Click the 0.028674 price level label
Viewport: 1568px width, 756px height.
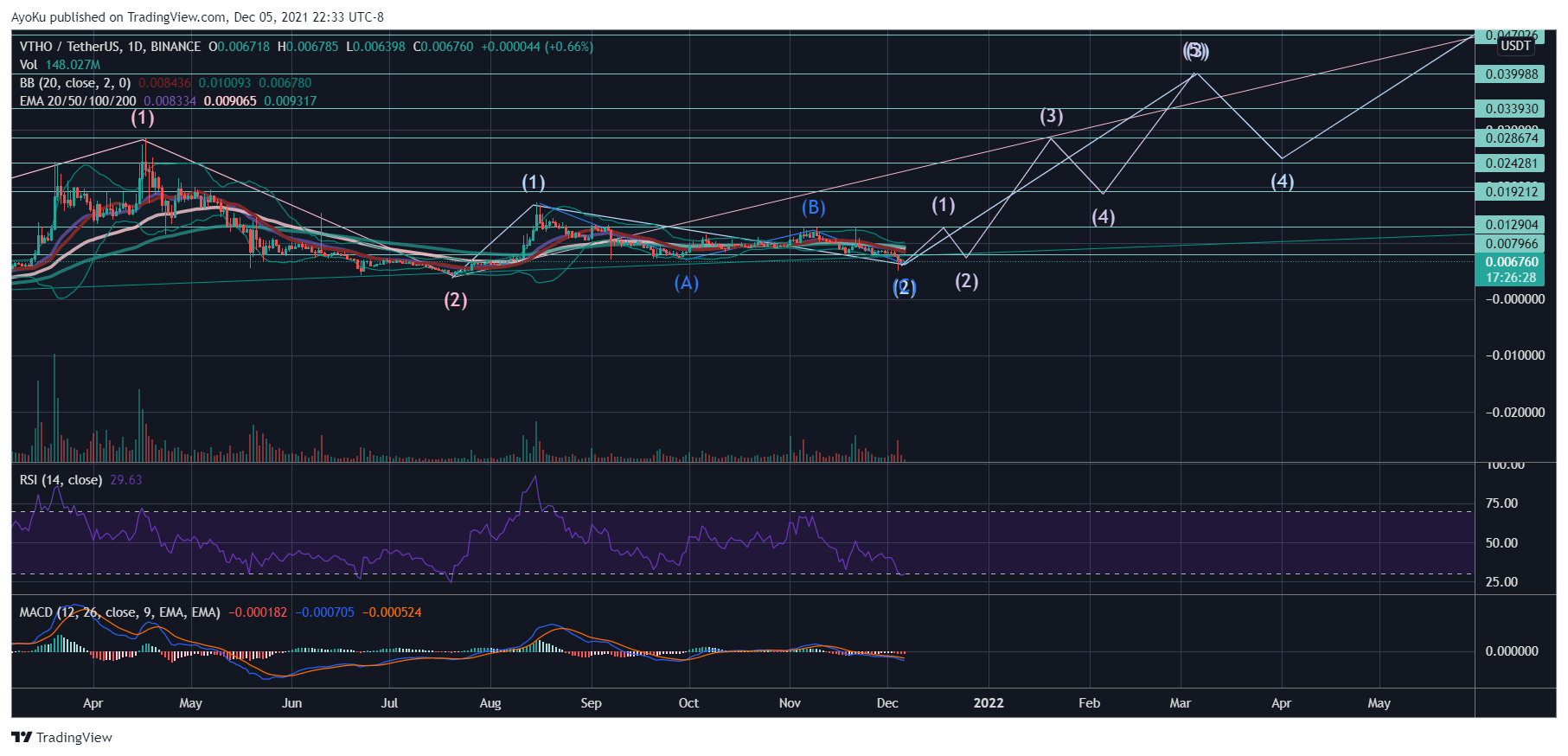[1511, 138]
